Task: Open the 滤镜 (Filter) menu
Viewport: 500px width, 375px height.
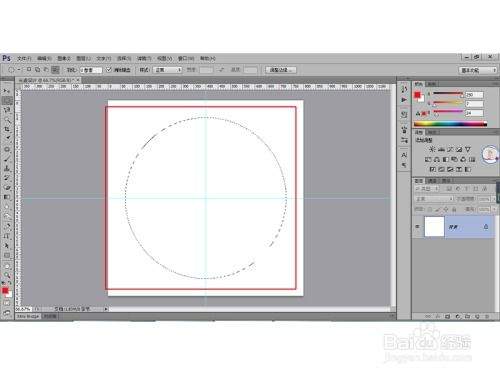Action: [144, 58]
